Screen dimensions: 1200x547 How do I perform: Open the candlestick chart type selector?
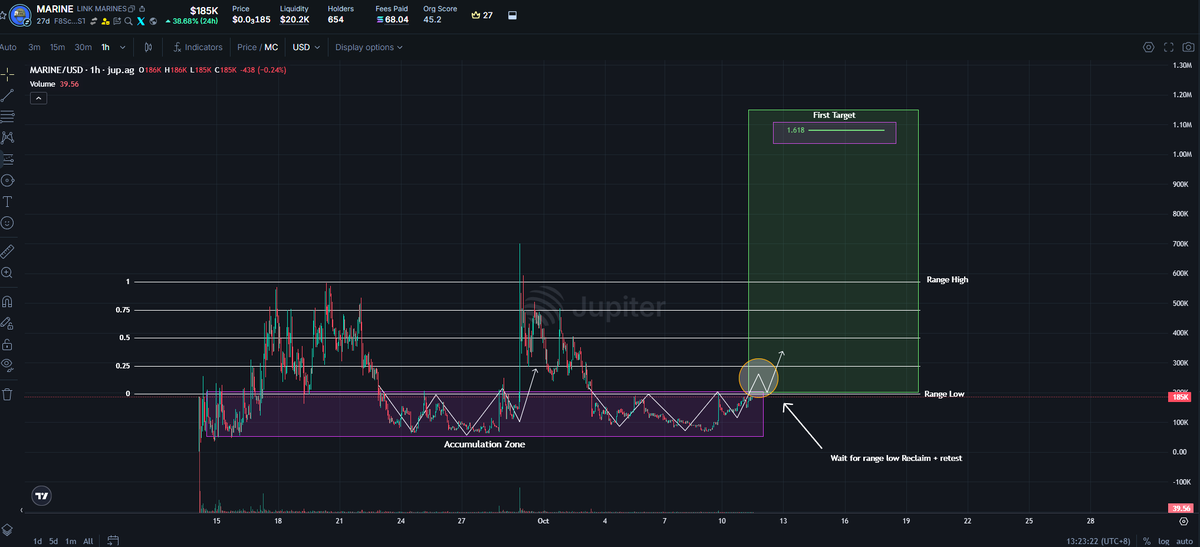point(148,47)
